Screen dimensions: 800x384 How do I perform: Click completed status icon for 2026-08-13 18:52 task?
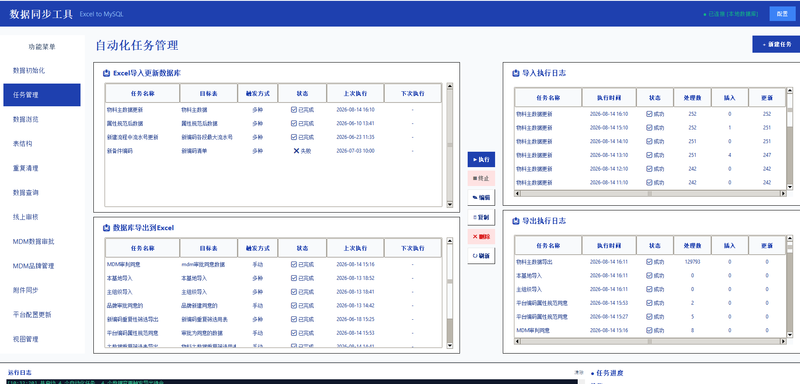(x=293, y=278)
